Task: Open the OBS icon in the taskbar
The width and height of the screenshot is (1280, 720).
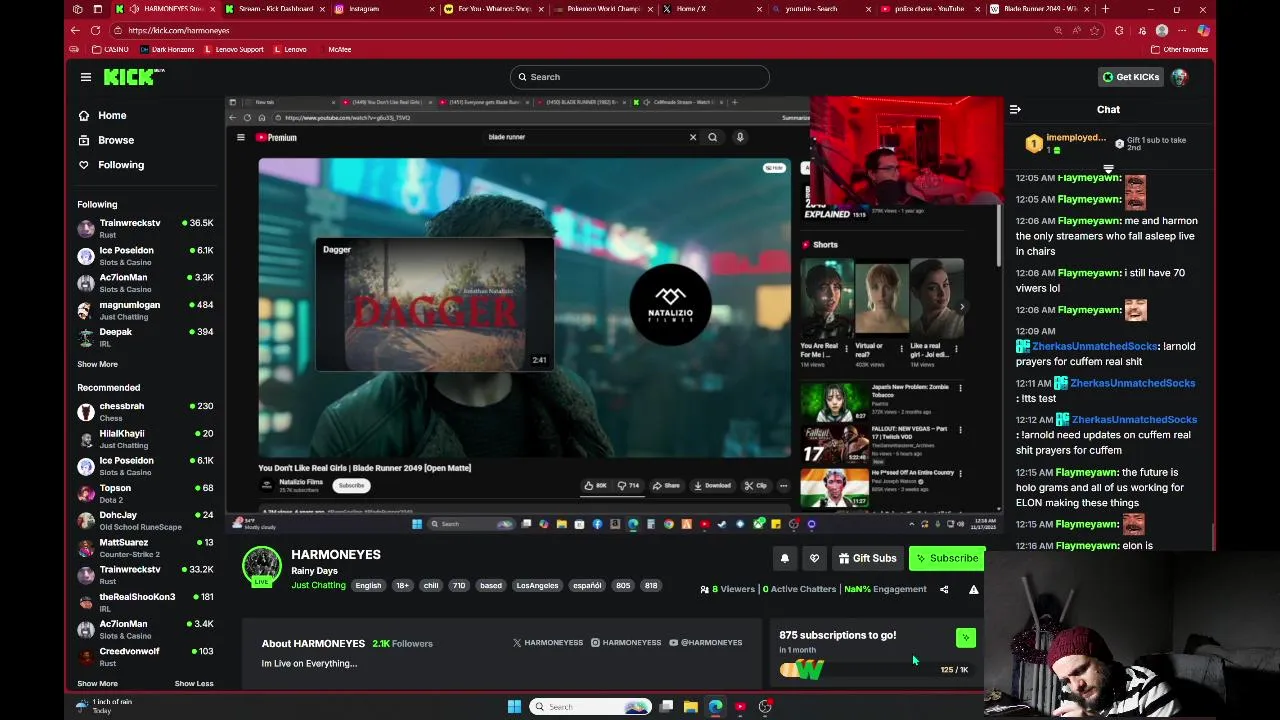Action: (765, 707)
